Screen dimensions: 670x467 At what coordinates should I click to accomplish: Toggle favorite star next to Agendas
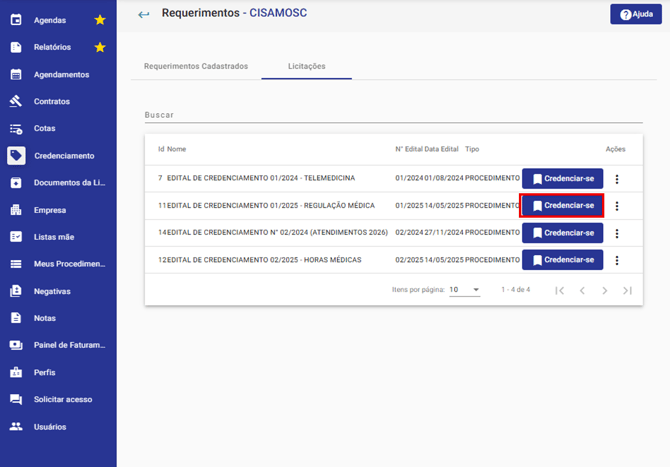(x=100, y=20)
